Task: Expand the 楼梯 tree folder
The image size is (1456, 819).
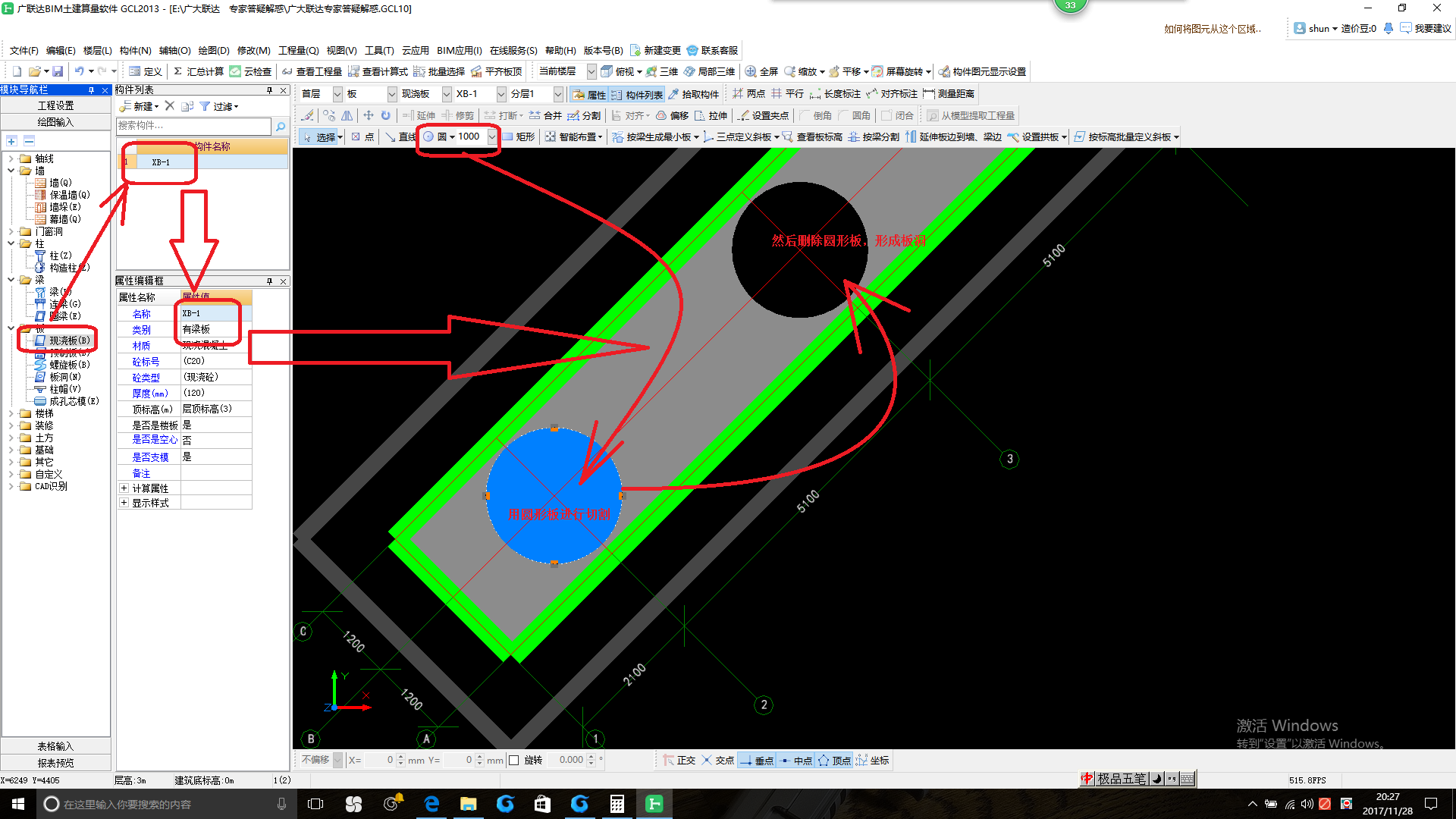Action: (x=11, y=413)
